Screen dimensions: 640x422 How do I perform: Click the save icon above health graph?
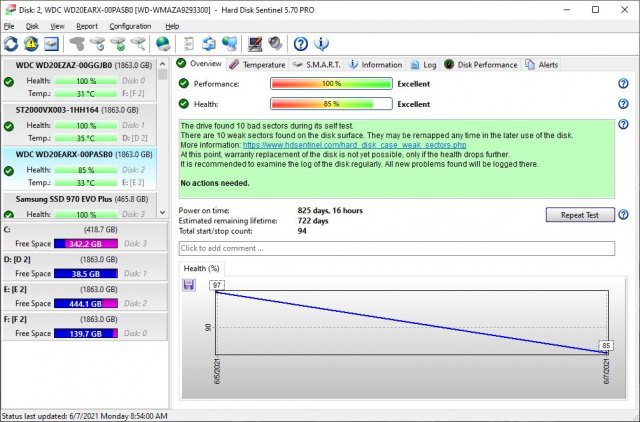188,285
